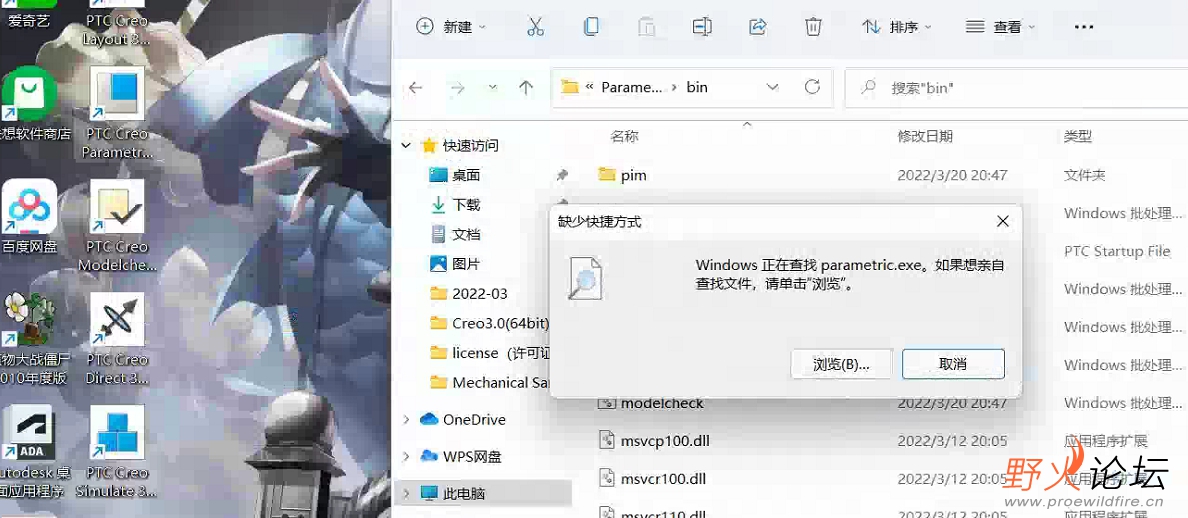Open the 查看 (View) dropdown

(1001, 27)
